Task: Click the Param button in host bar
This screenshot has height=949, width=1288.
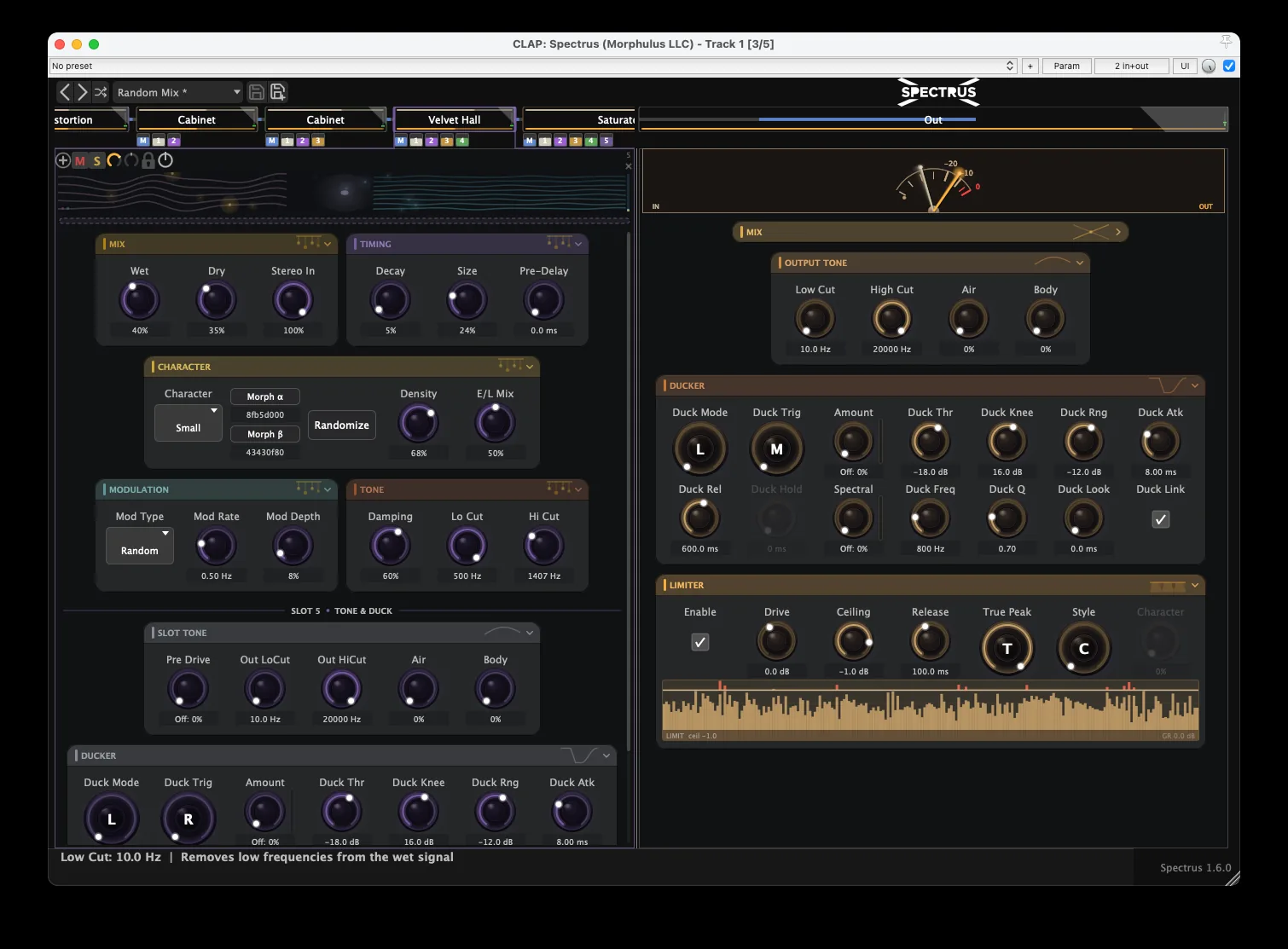Action: 1066,66
